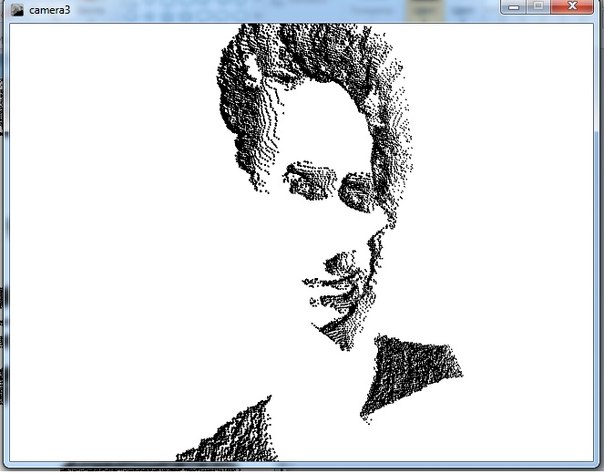Maximize the camera3 window
This screenshot has height=474, width=604.
click(x=539, y=7)
